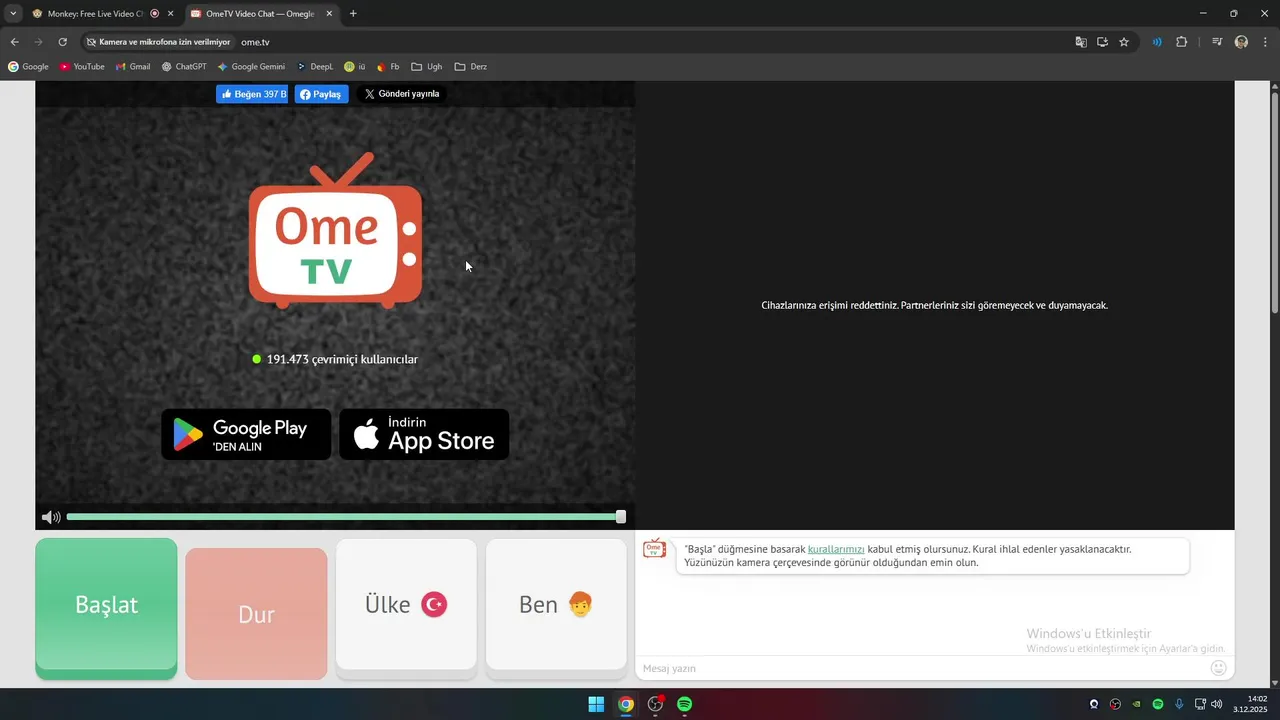1280x720 pixels.
Task: Click the webcam tray icon
Action: pyautogui.click(x=1094, y=704)
